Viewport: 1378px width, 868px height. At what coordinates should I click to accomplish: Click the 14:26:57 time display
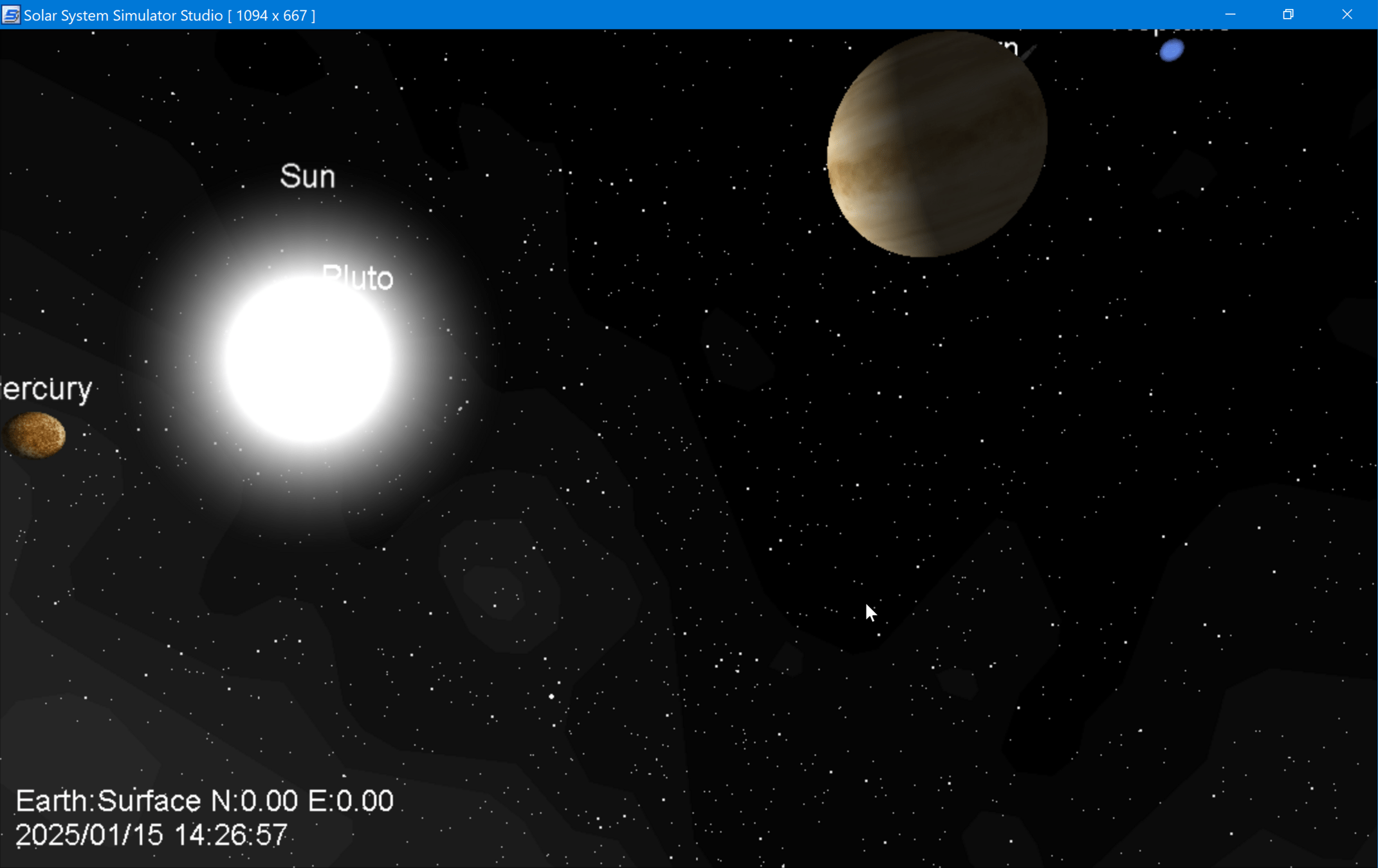point(231,835)
